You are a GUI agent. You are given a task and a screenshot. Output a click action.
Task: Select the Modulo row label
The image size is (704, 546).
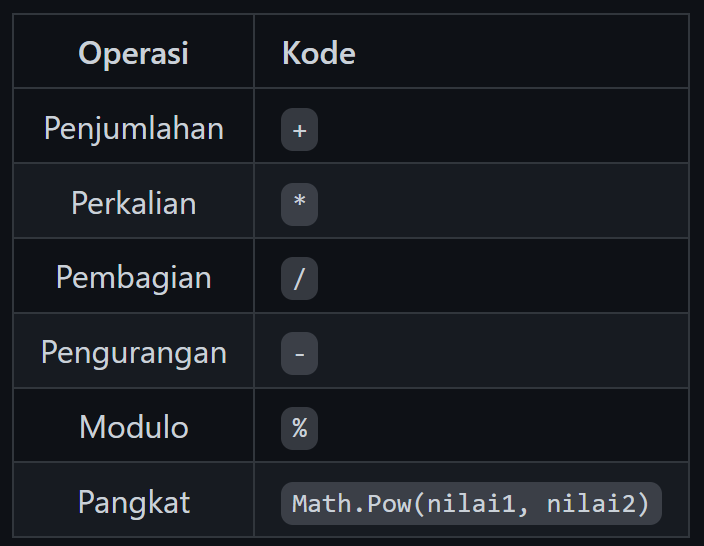click(x=133, y=427)
